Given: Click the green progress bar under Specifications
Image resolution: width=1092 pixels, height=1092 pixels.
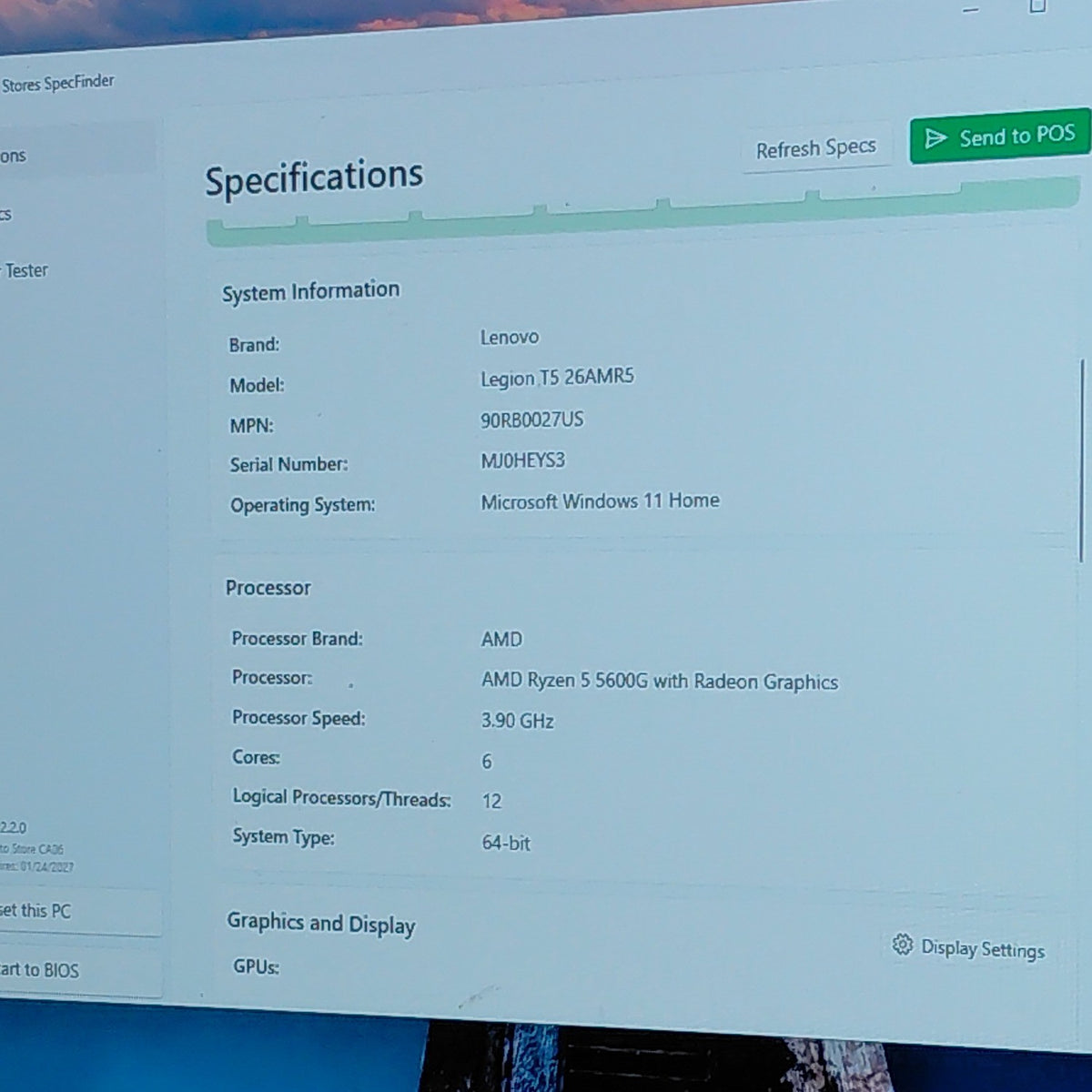Looking at the screenshot, I should point(642,212).
